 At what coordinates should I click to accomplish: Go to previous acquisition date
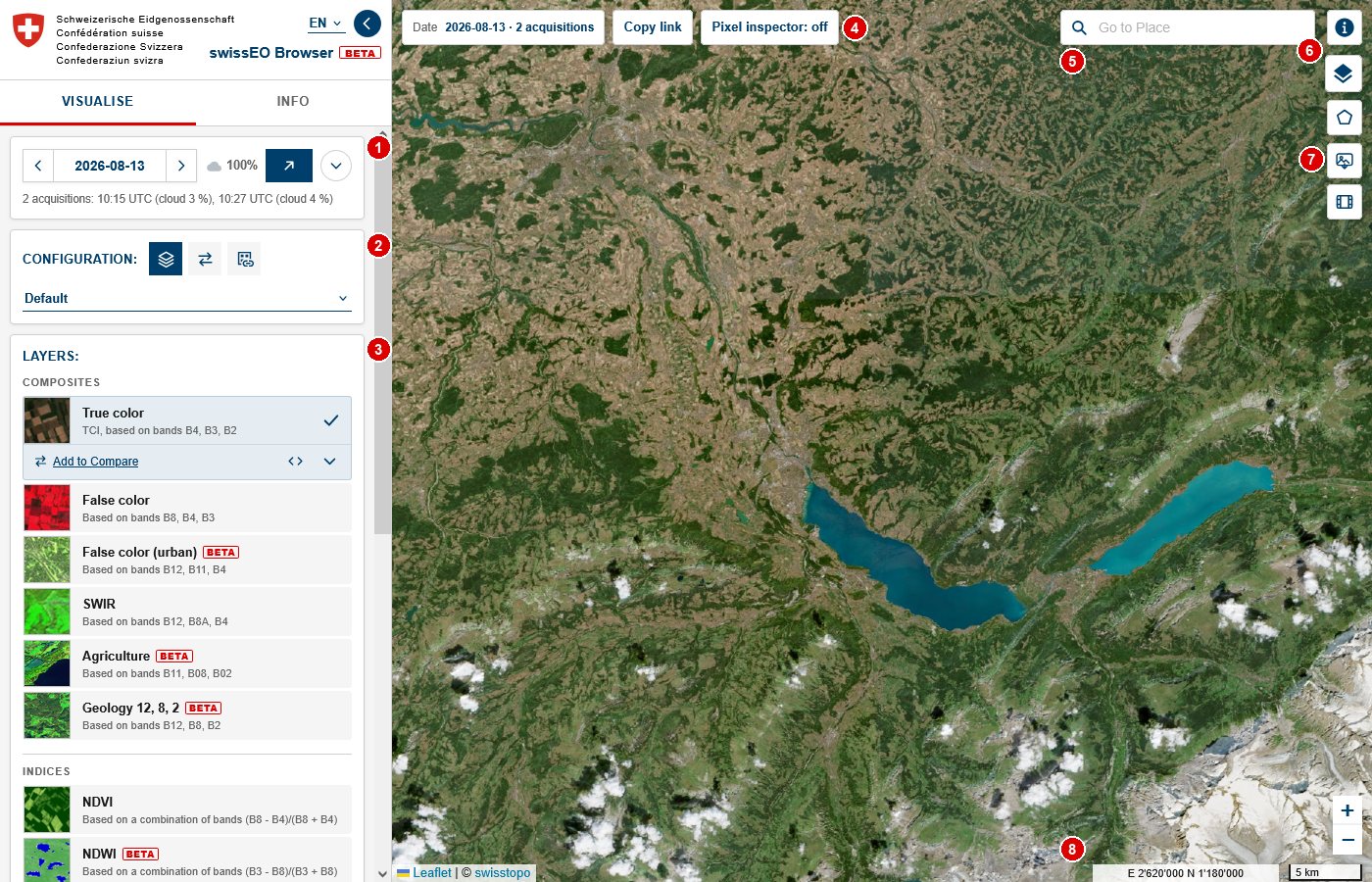tap(38, 166)
